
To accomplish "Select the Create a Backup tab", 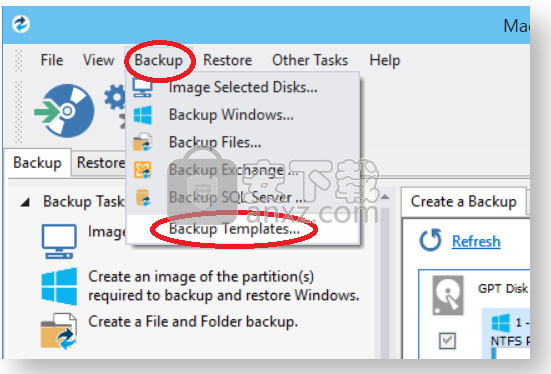I will [464, 202].
